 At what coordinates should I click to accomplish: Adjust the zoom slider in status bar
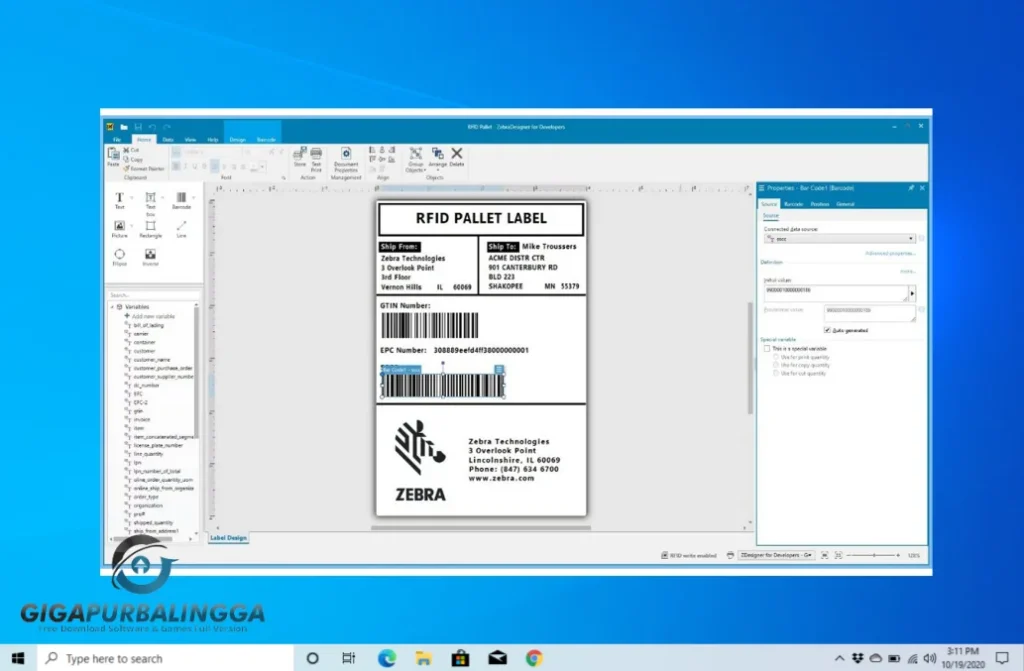873,554
